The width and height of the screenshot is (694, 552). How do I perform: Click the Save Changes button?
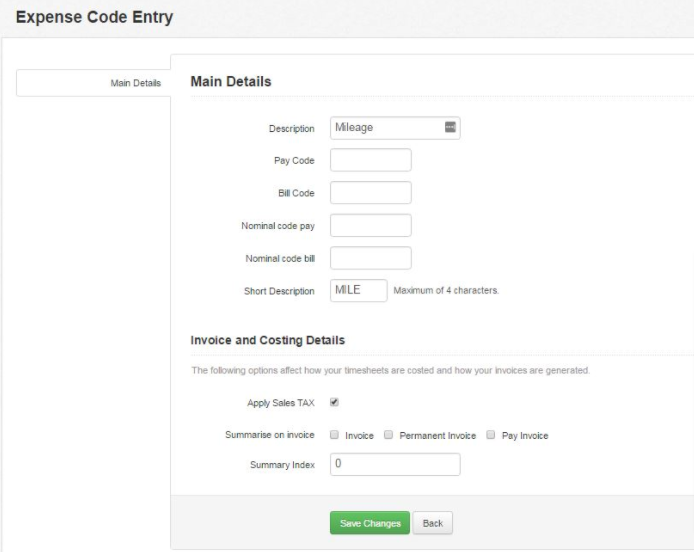pos(370,523)
